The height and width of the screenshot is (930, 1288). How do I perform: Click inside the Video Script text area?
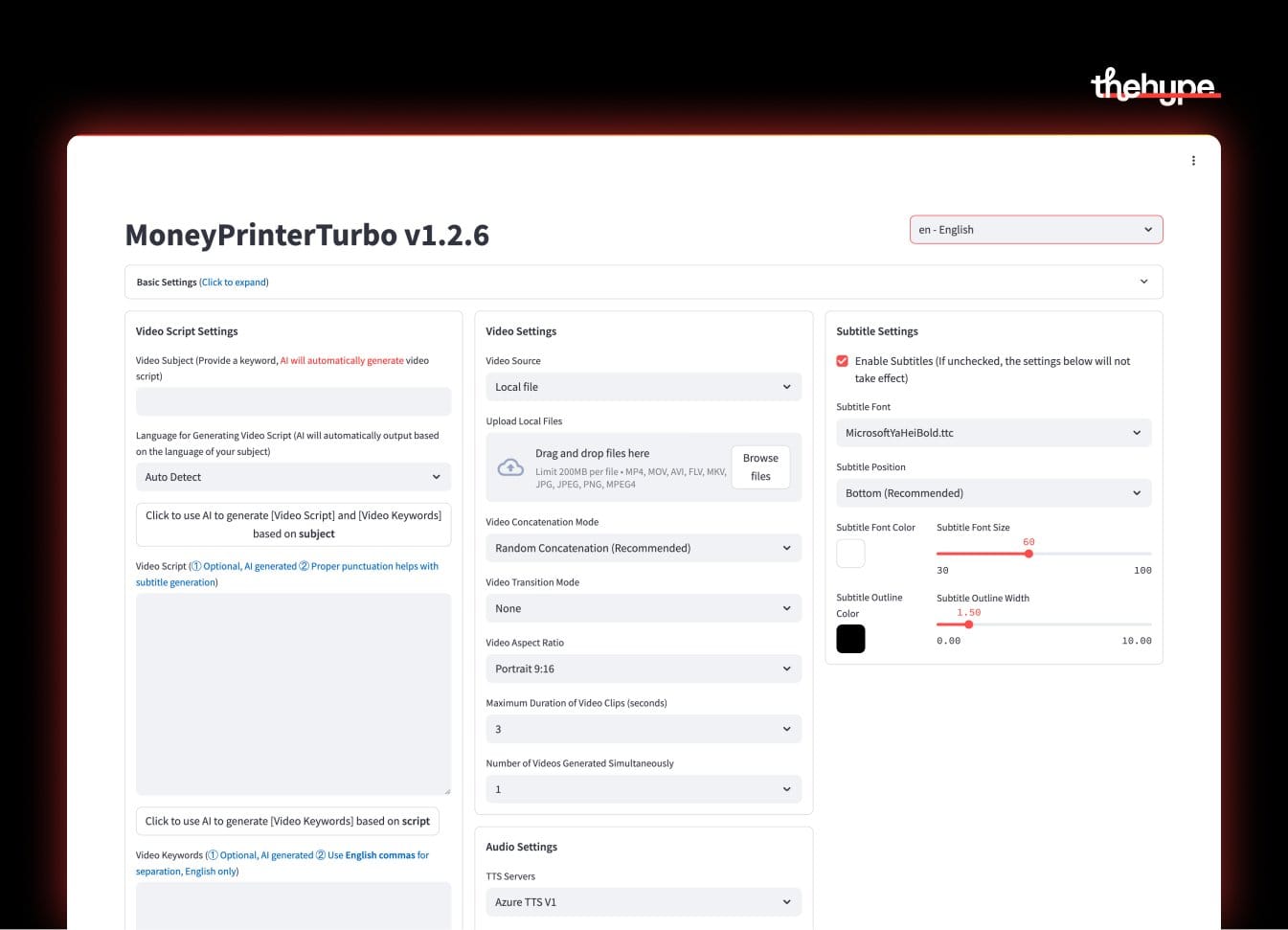293,694
